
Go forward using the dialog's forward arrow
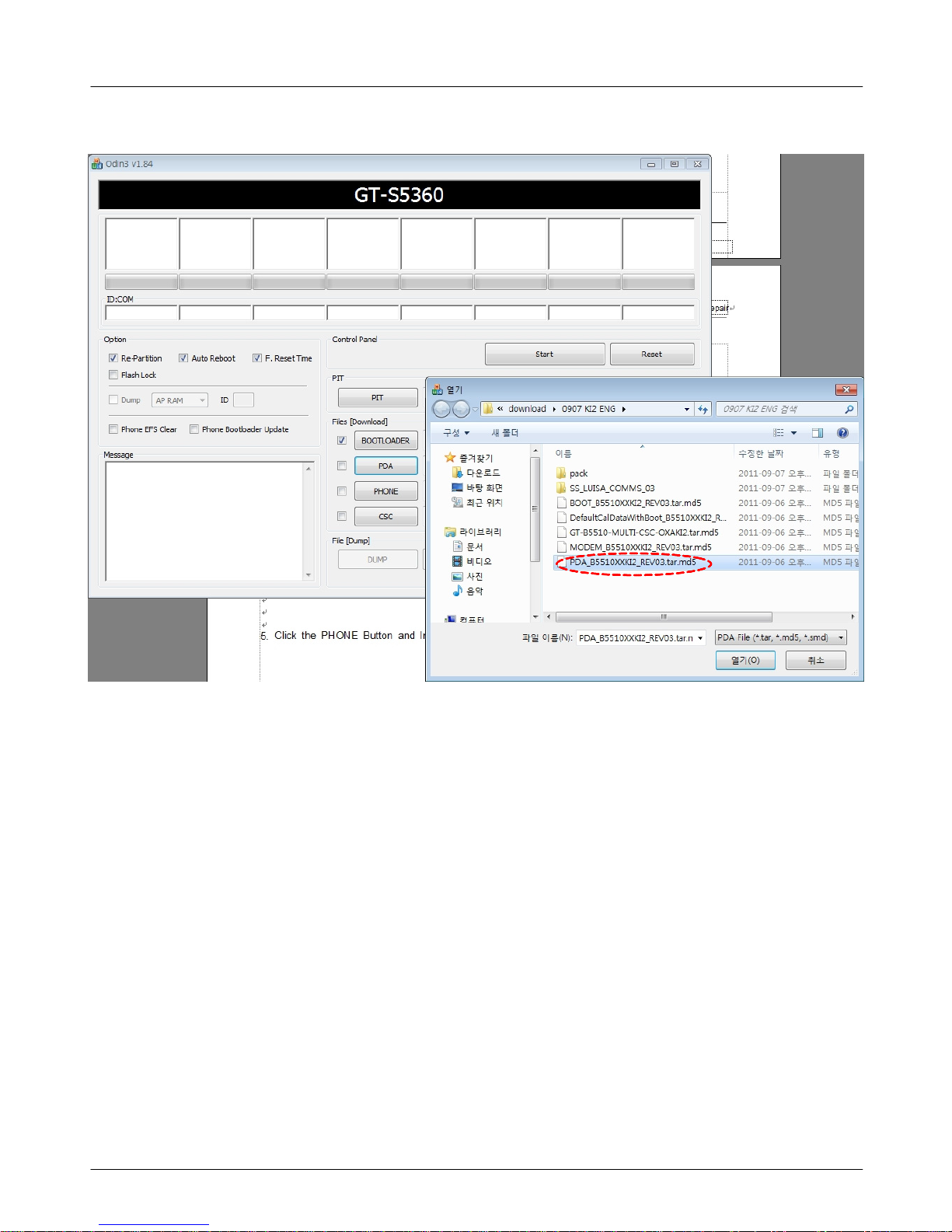[461, 409]
